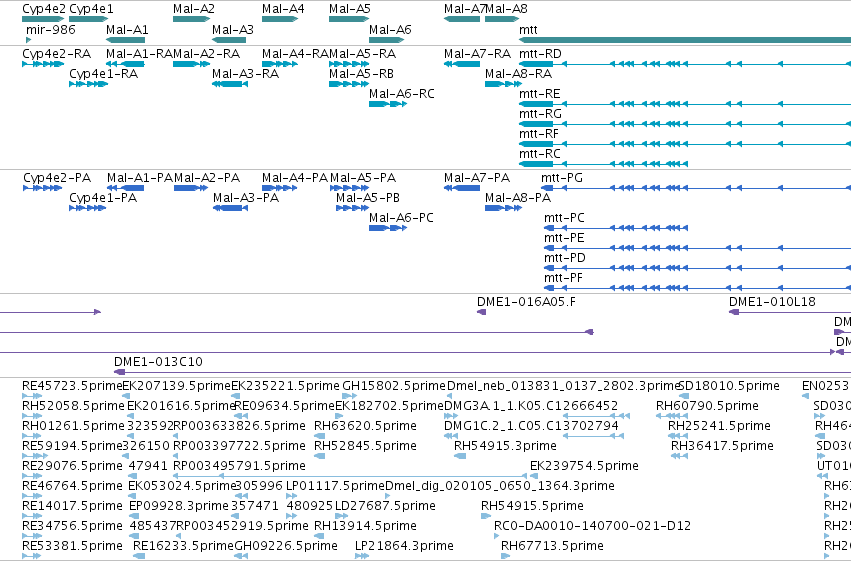The height and width of the screenshot is (561, 851).
Task: Select transcript mtt-RF
Action: point(685,144)
